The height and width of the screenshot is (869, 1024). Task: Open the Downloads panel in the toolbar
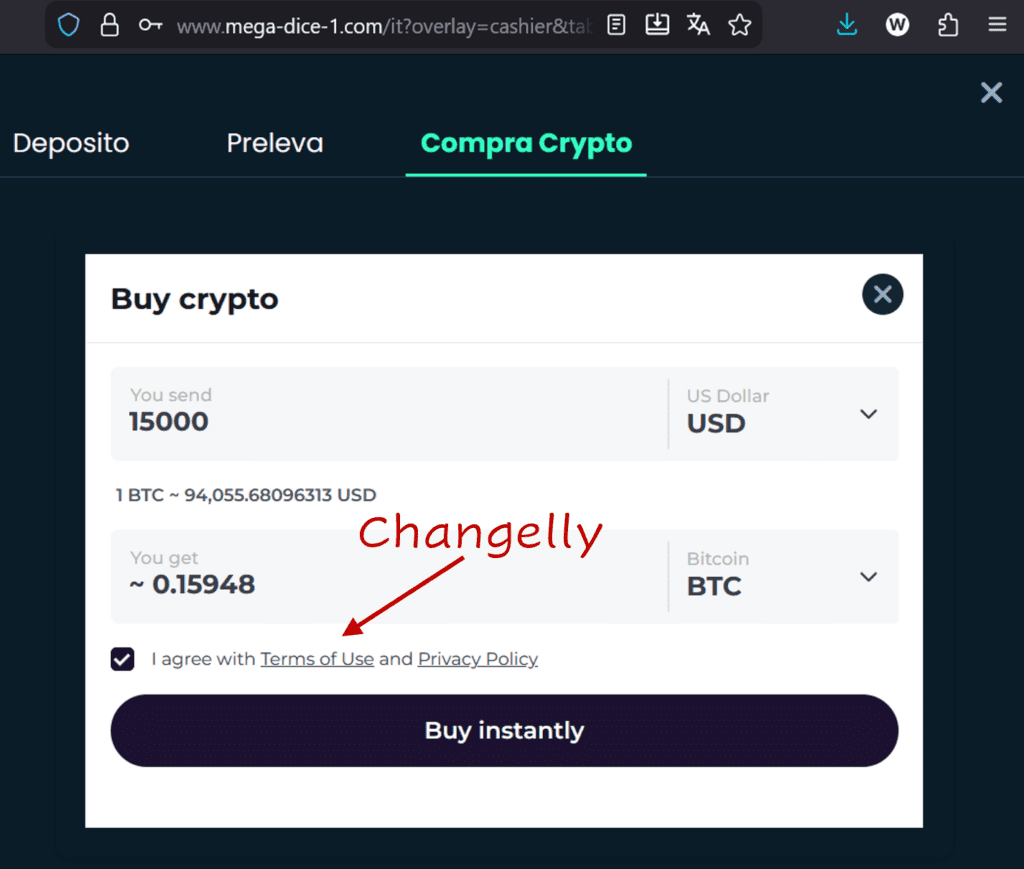point(846,25)
